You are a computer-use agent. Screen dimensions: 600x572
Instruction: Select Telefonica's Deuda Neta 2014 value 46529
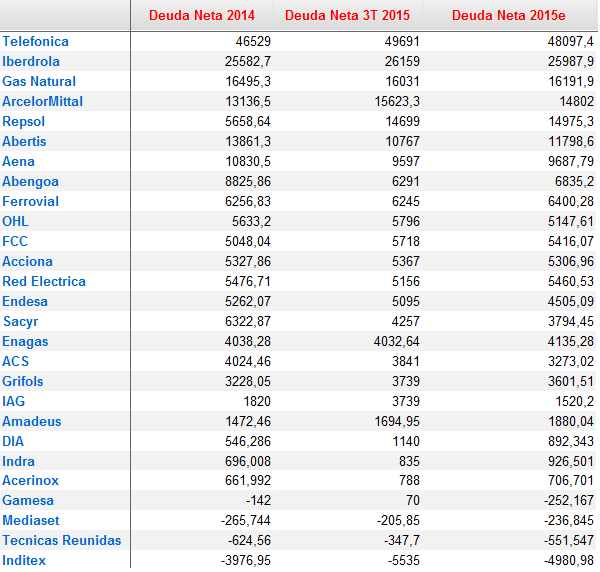tap(252, 42)
